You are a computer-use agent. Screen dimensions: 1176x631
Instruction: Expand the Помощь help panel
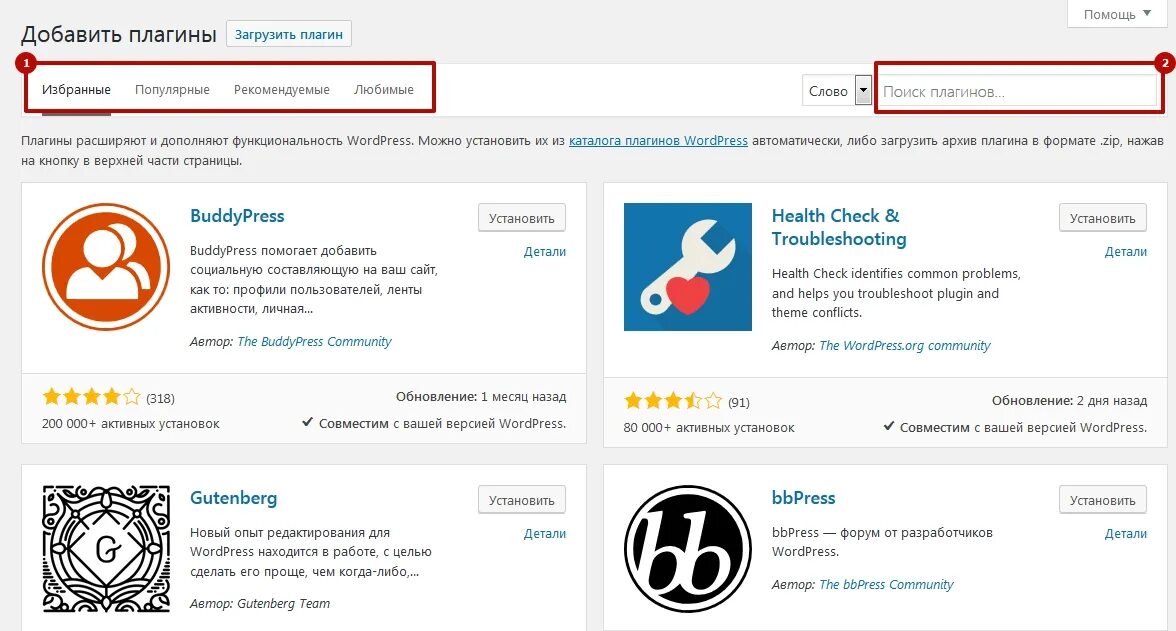1117,14
